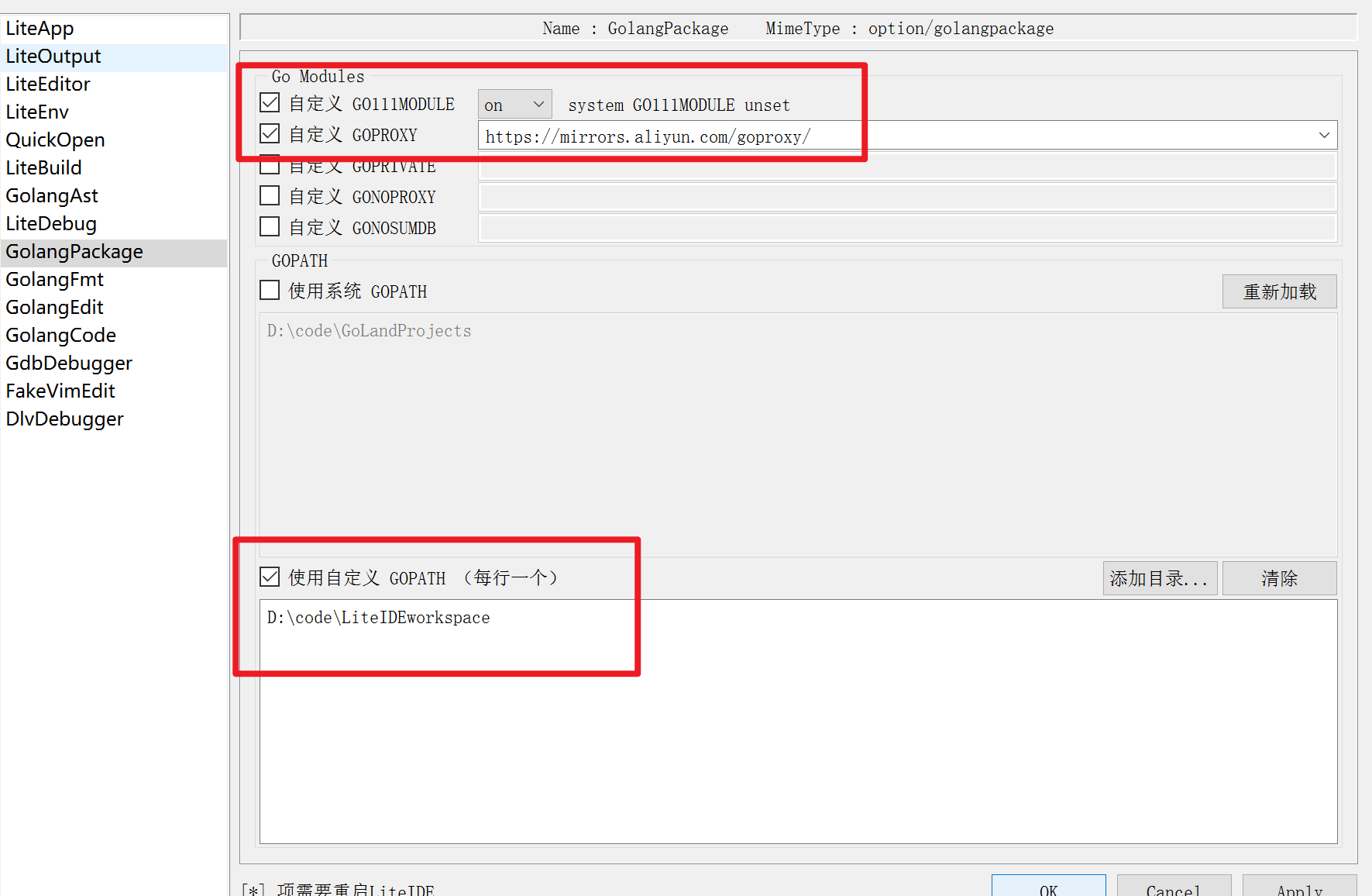Check the 自定义 GONOSUMDB option

[269, 226]
